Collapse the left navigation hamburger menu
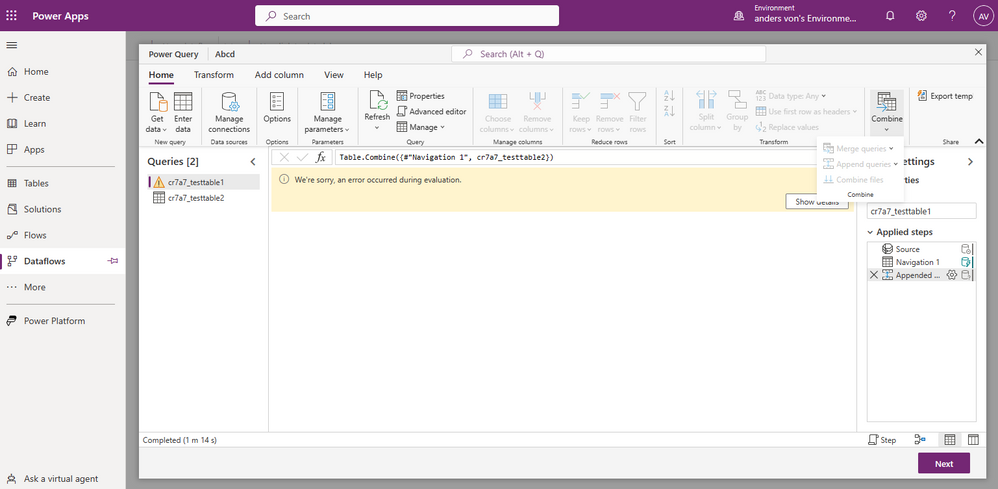This screenshot has height=489, width=998. 11,45
